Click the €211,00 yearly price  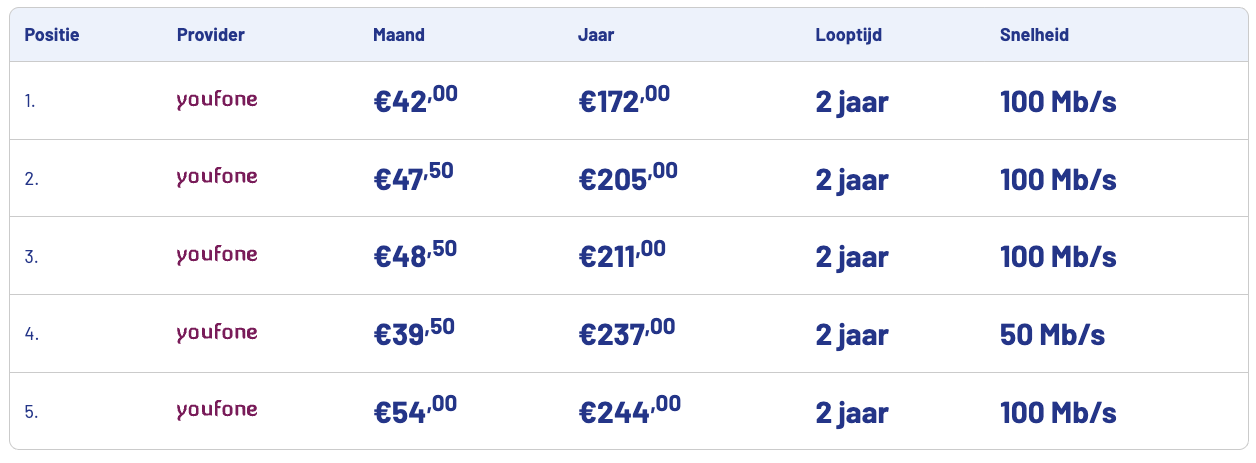click(x=622, y=256)
